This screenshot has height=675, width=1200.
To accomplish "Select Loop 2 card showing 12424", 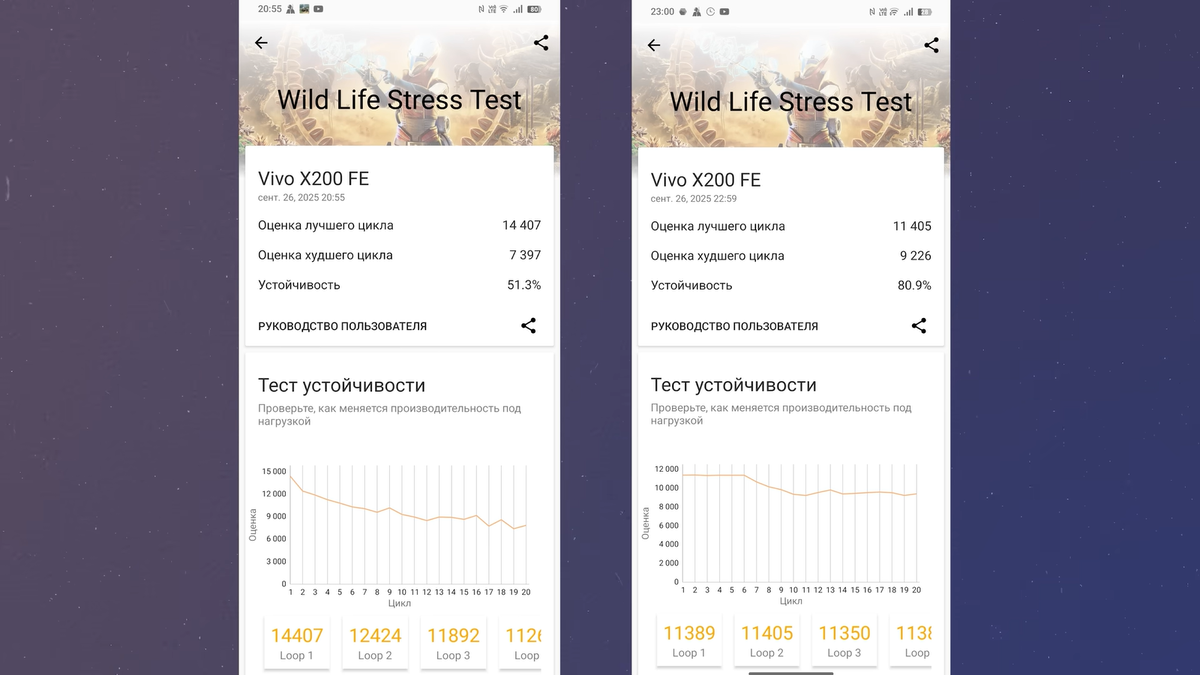I will pos(375,643).
